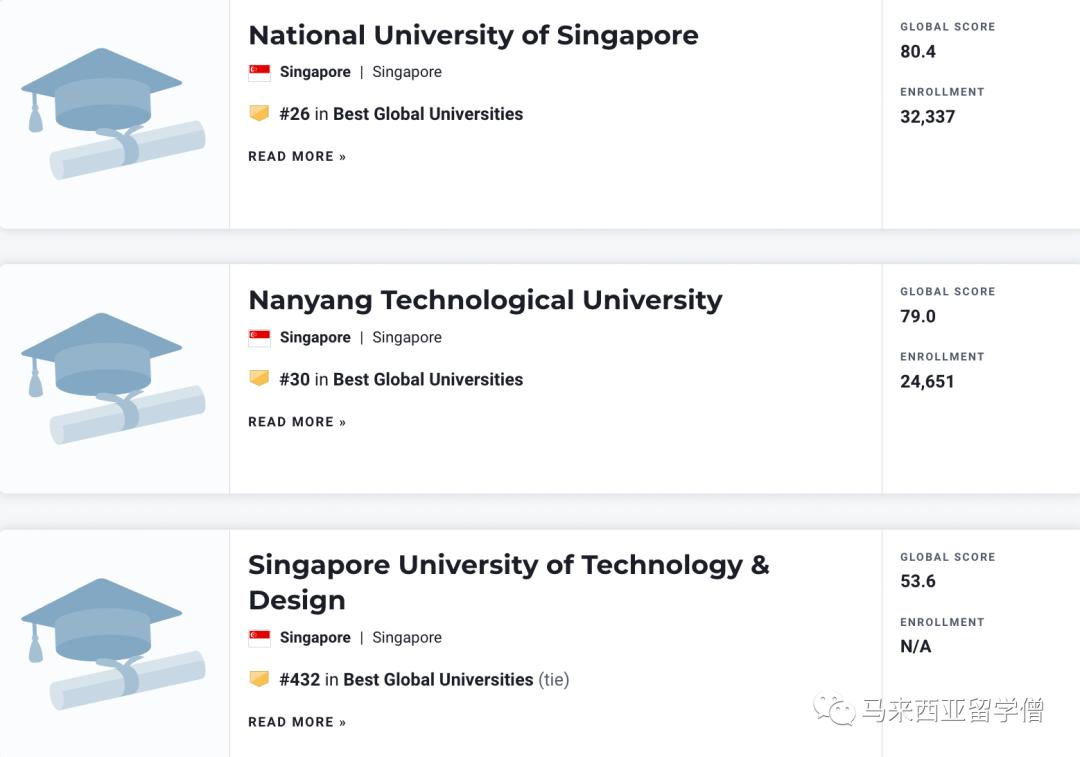Open National University of Singapore's detail page
The height and width of the screenshot is (757, 1080).
click(x=473, y=35)
